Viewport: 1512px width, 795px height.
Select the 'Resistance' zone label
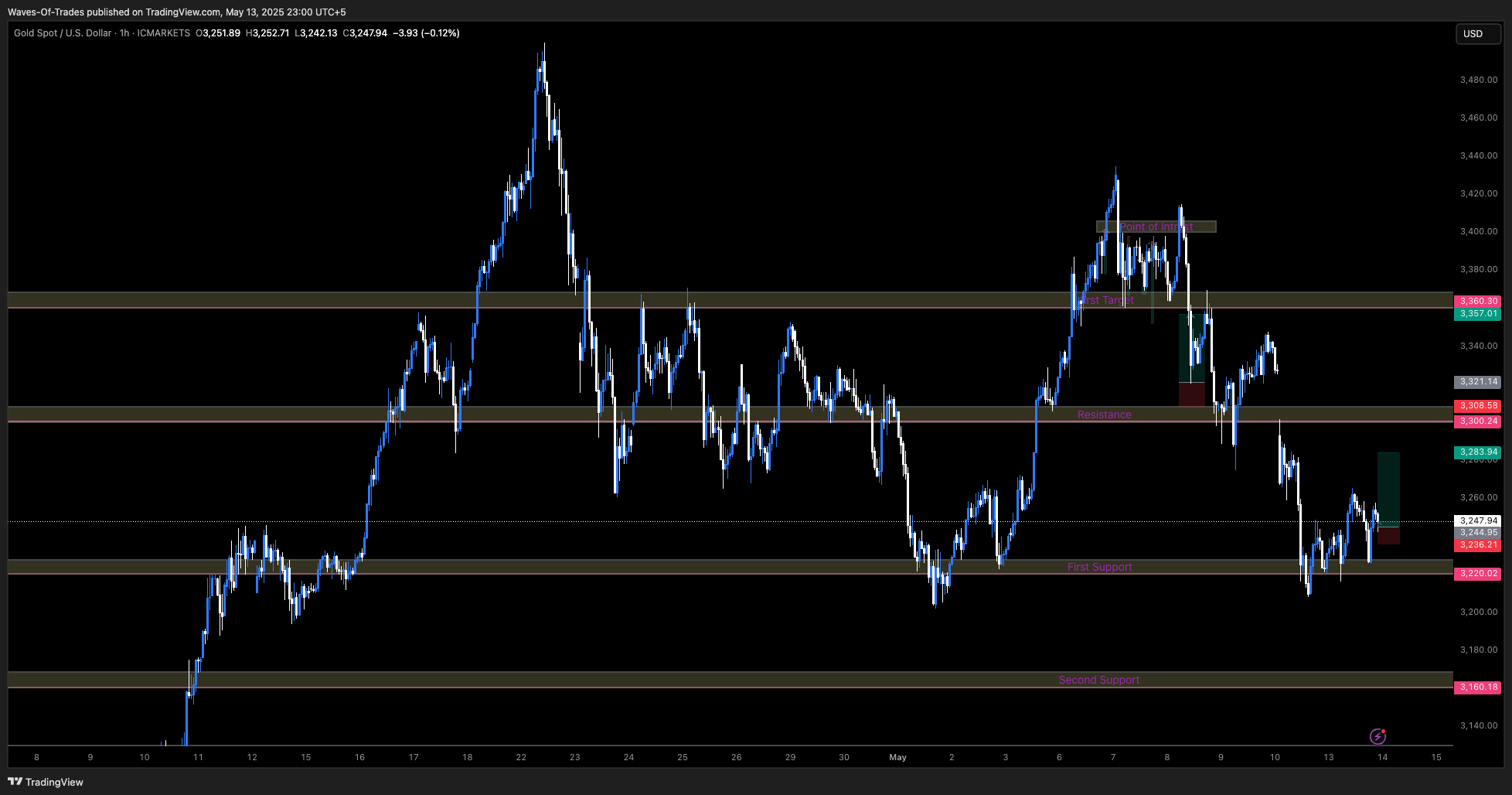coord(1105,415)
